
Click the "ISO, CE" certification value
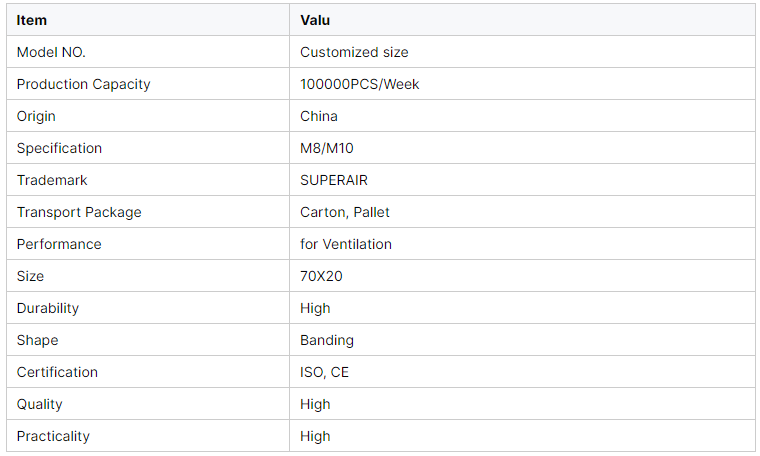tap(324, 372)
